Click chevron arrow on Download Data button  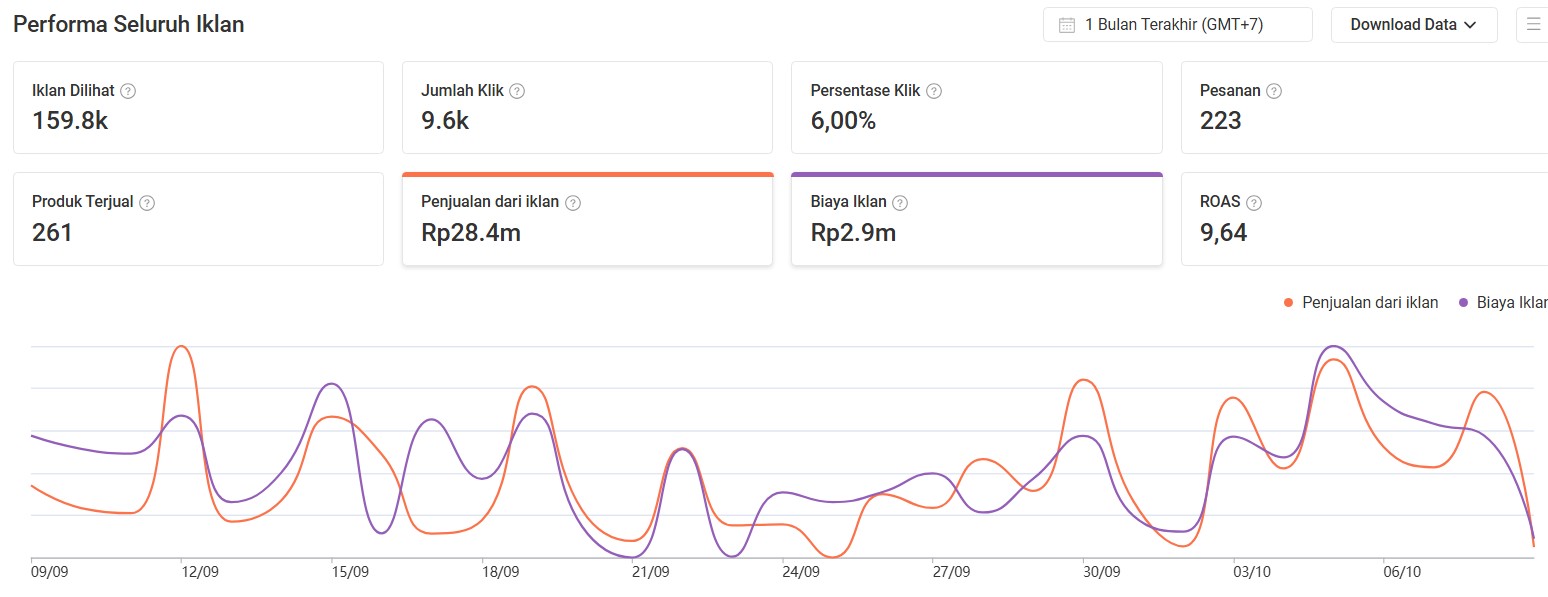(x=1470, y=26)
